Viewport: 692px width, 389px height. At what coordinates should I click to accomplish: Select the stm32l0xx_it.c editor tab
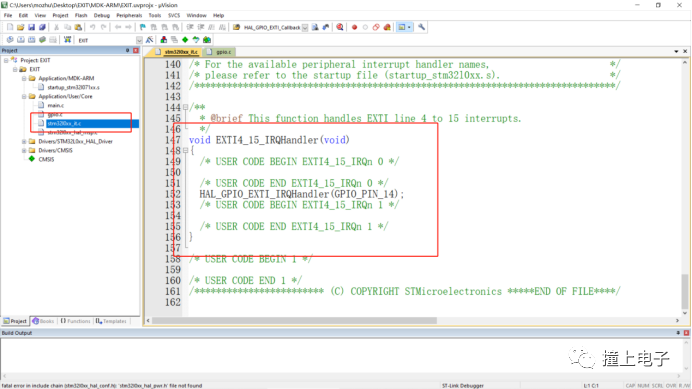click(x=177, y=52)
